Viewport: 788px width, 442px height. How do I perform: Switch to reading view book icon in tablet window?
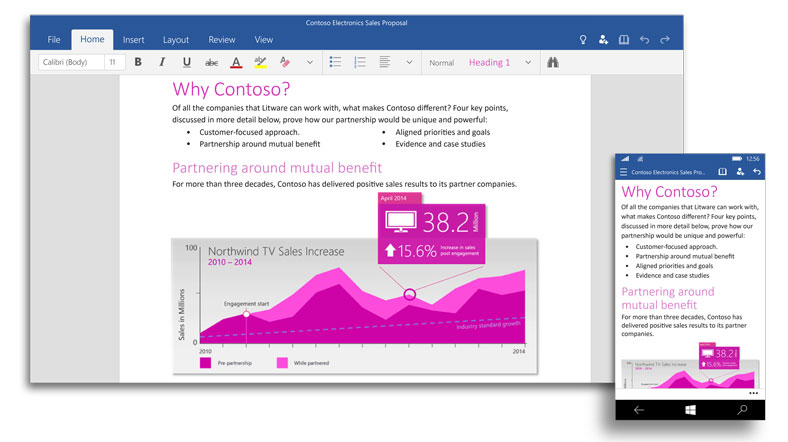coord(624,40)
